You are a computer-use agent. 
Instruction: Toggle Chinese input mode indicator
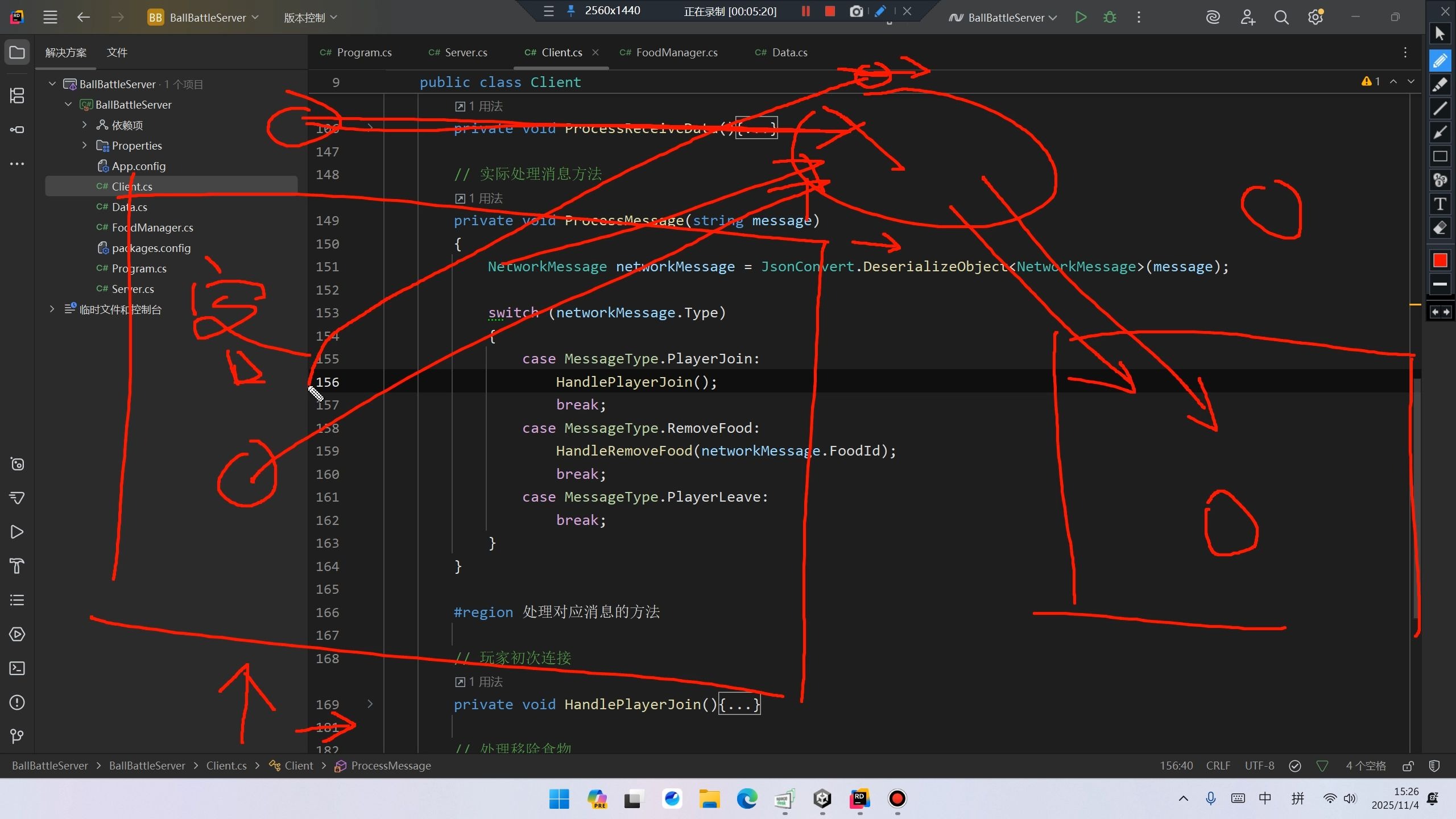click(x=1265, y=799)
